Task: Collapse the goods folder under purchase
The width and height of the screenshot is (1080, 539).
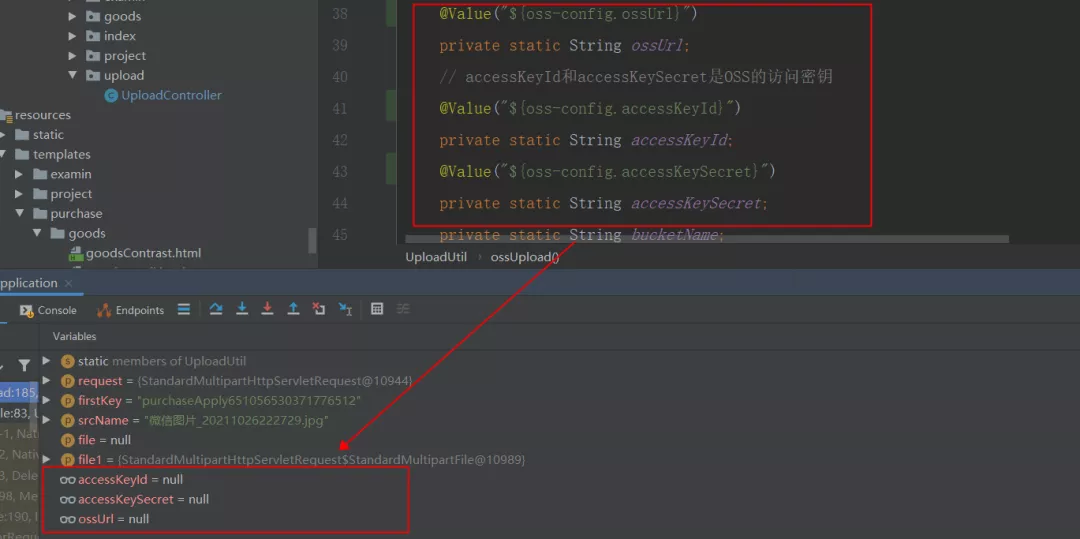Action: 38,233
